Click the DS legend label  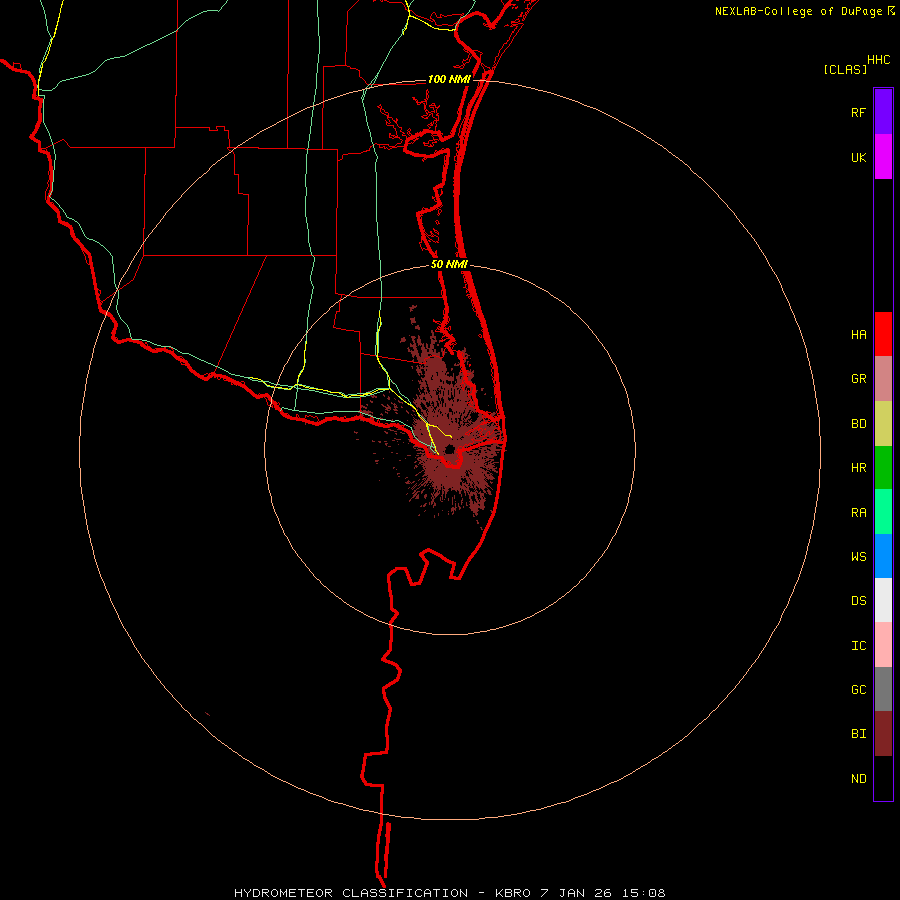tap(858, 601)
